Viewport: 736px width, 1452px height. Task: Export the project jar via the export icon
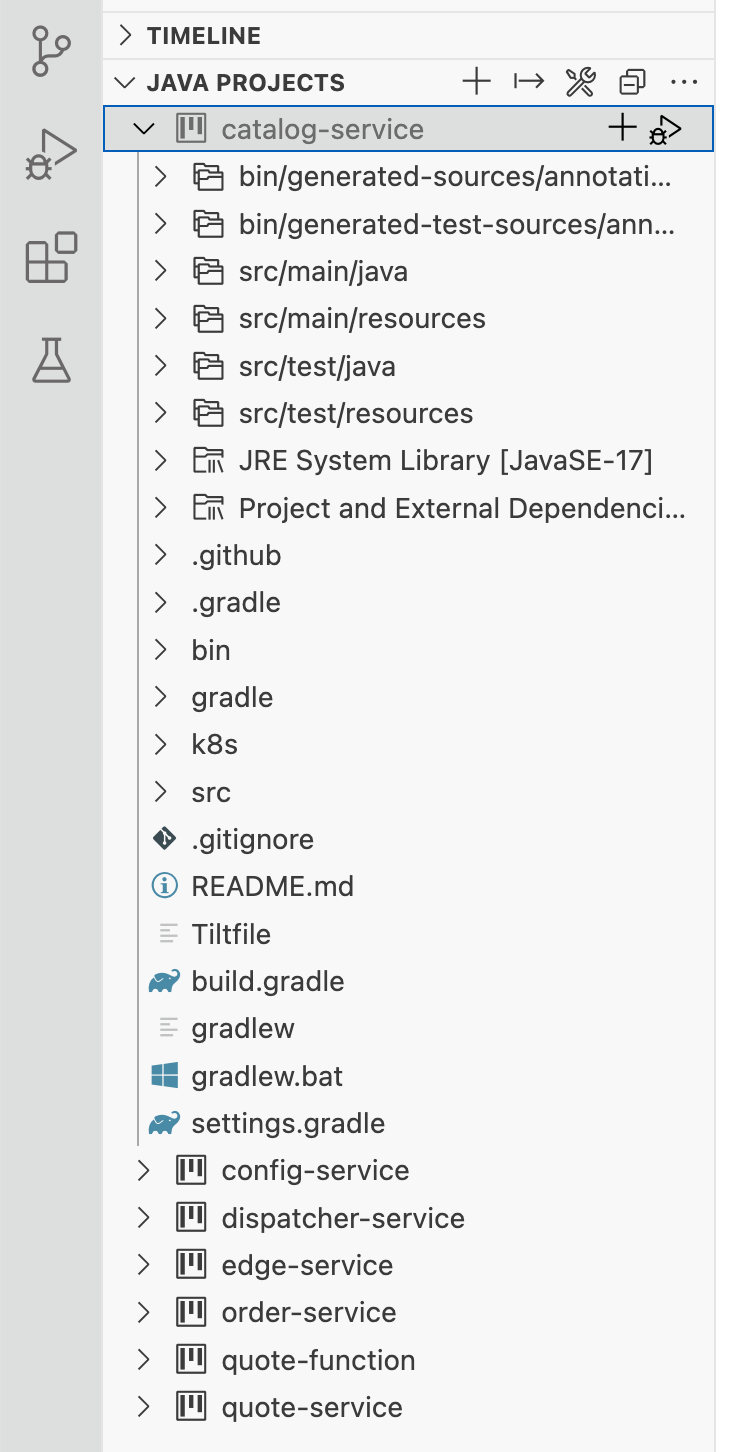pos(528,82)
